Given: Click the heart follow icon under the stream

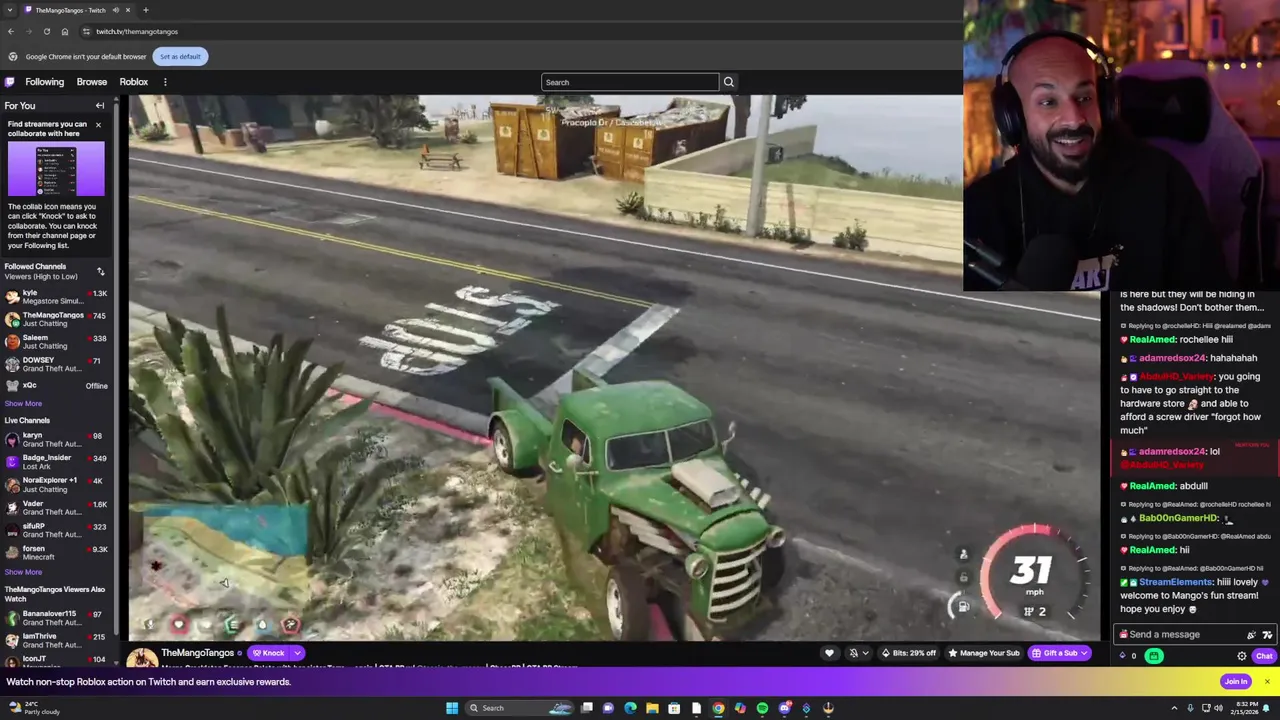Looking at the screenshot, I should coord(829,653).
